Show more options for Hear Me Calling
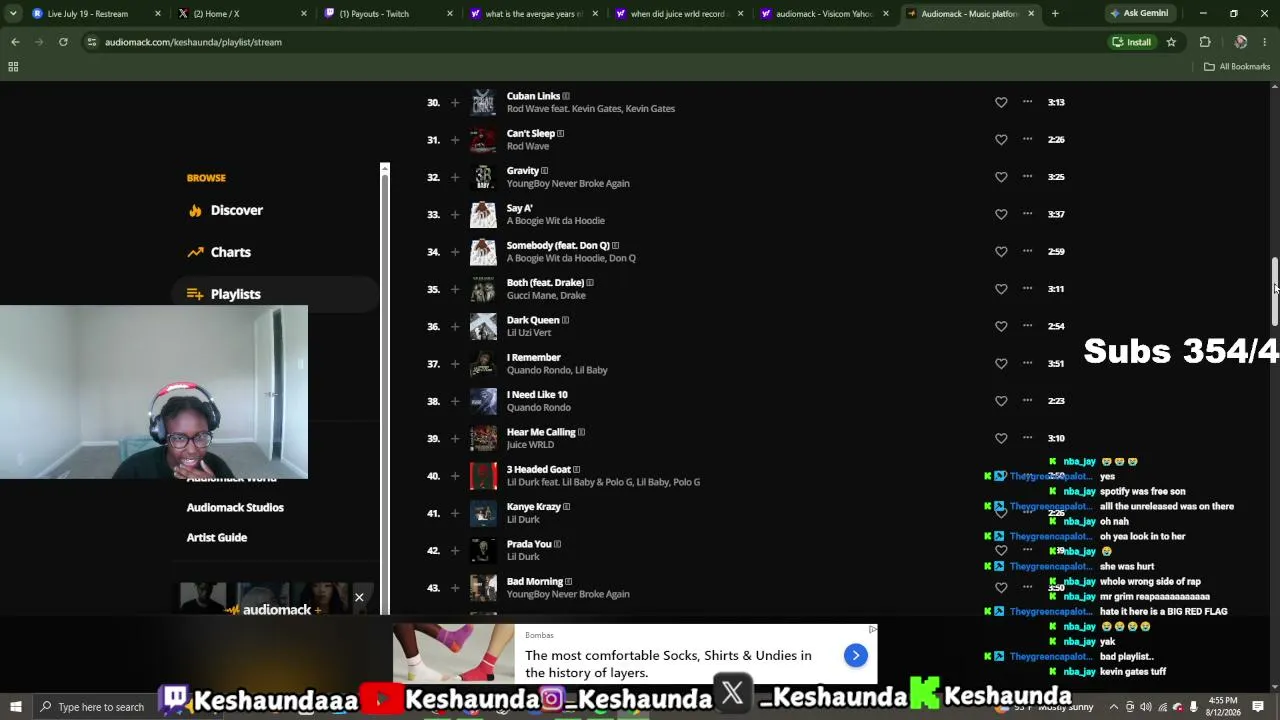Viewport: 1280px width, 720px height. point(1027,438)
